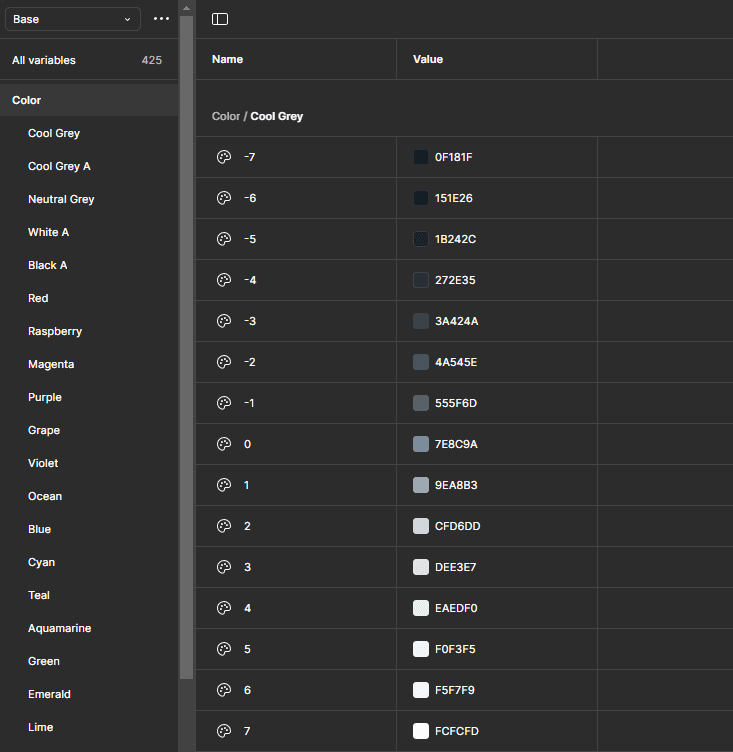Click the Value column header
The width and height of the screenshot is (733, 752).
(428, 59)
